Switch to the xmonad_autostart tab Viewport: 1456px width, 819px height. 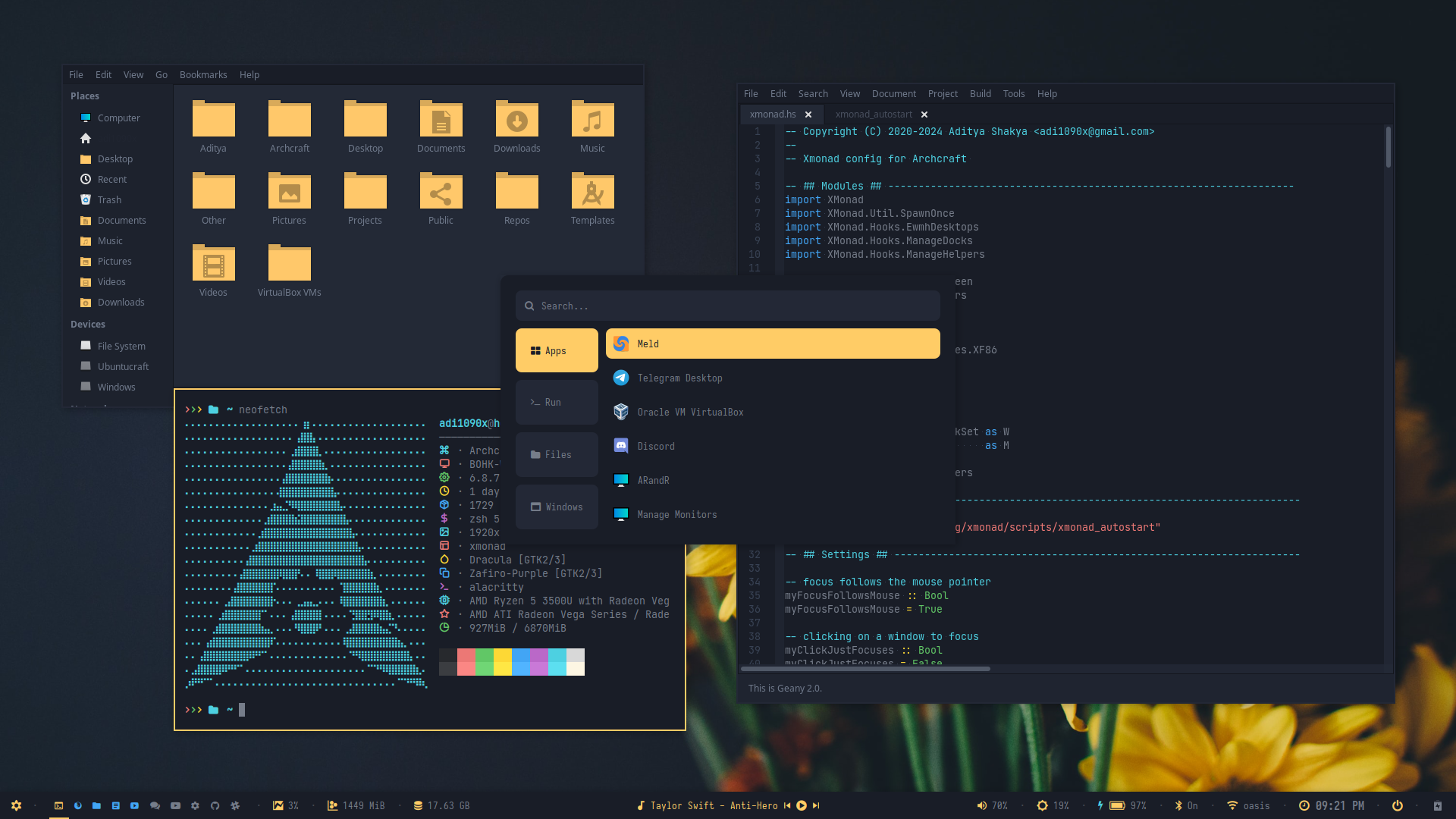pyautogui.click(x=874, y=114)
